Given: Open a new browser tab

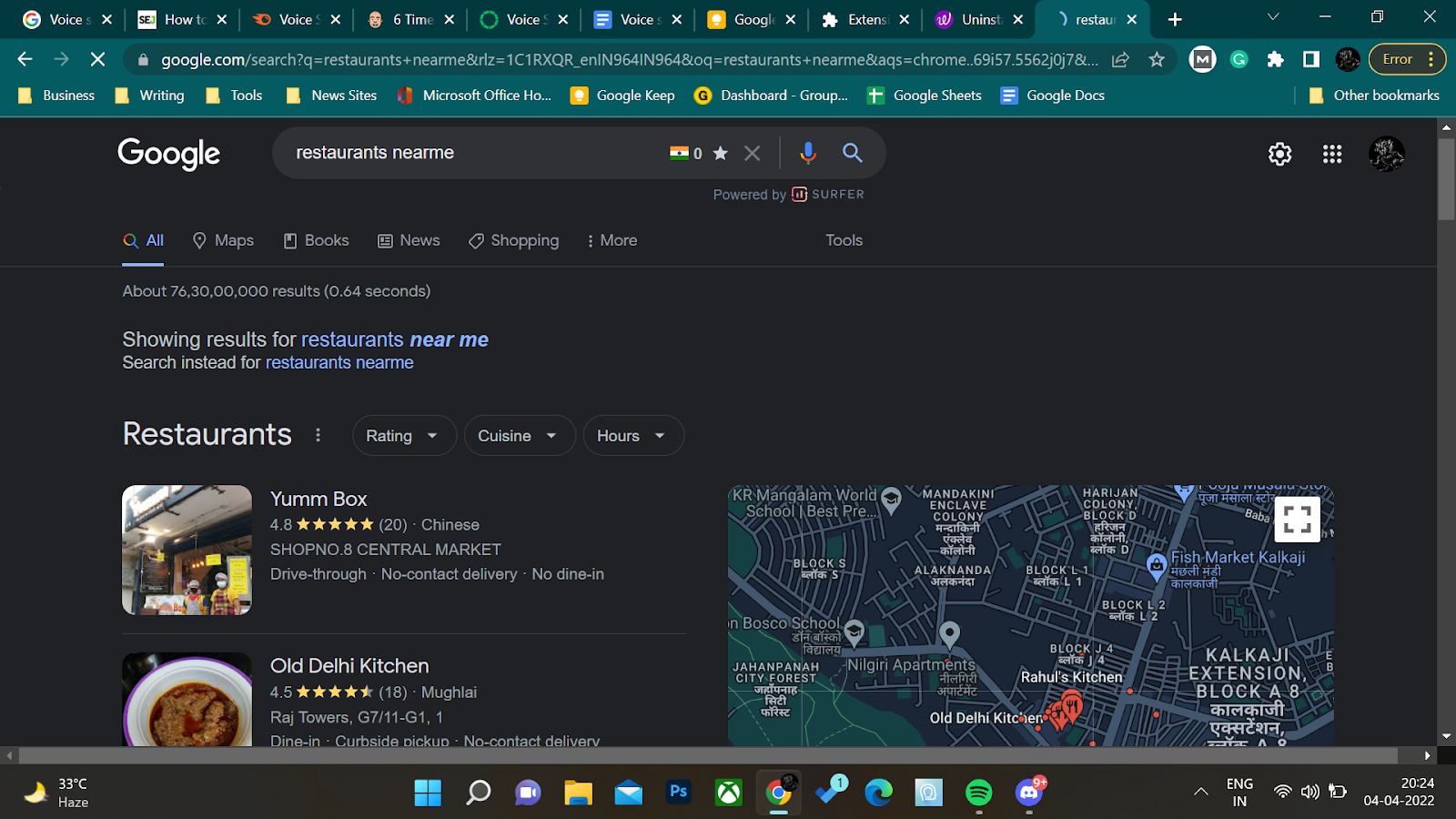Looking at the screenshot, I should (1175, 19).
